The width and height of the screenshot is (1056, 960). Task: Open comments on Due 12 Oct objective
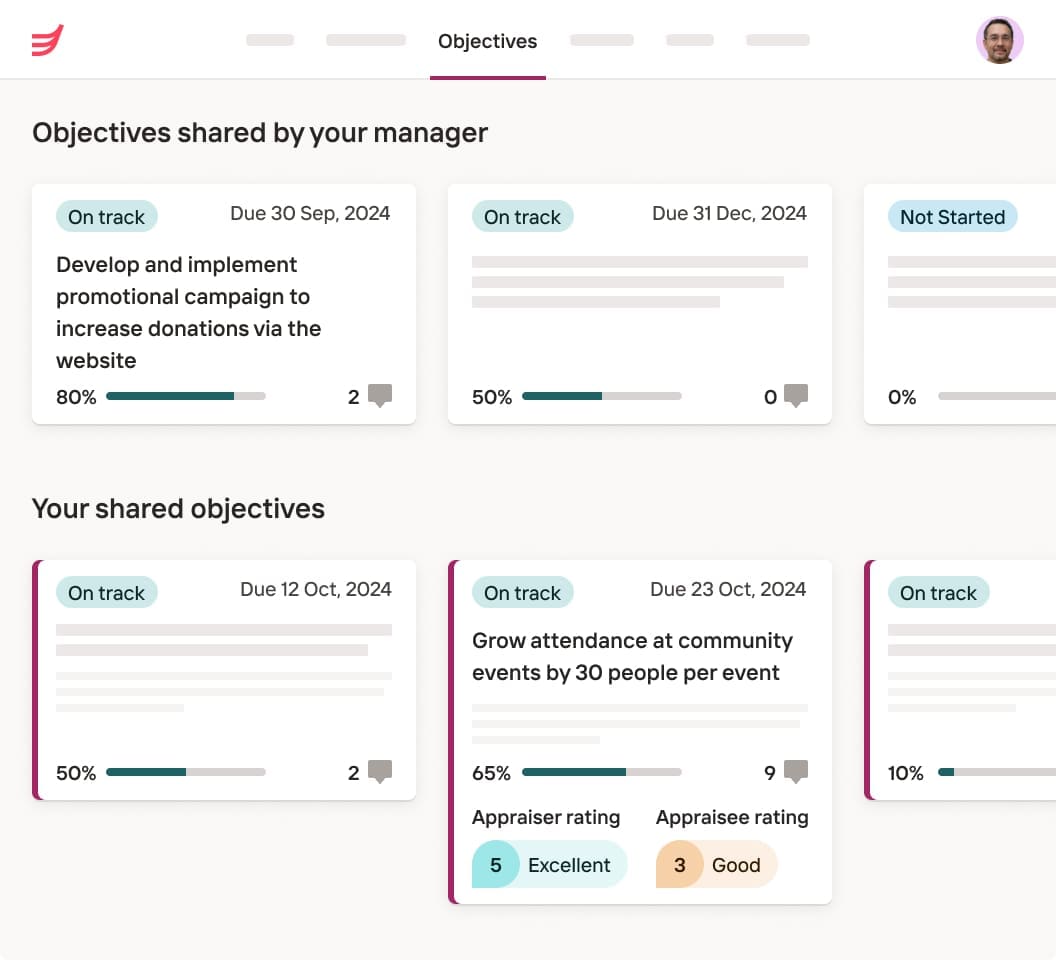[x=380, y=771]
